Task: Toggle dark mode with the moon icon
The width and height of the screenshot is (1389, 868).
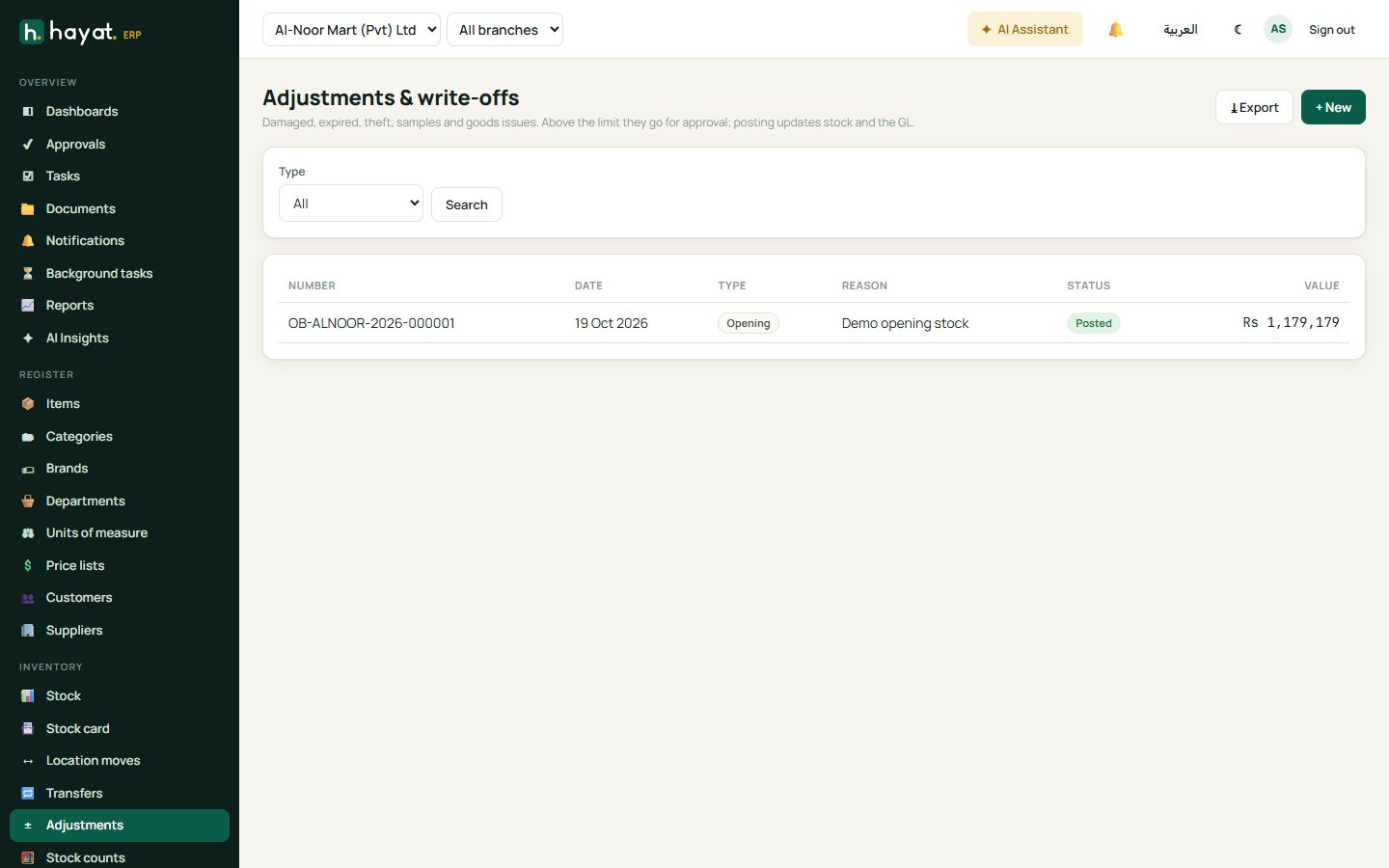Action: click(1239, 30)
